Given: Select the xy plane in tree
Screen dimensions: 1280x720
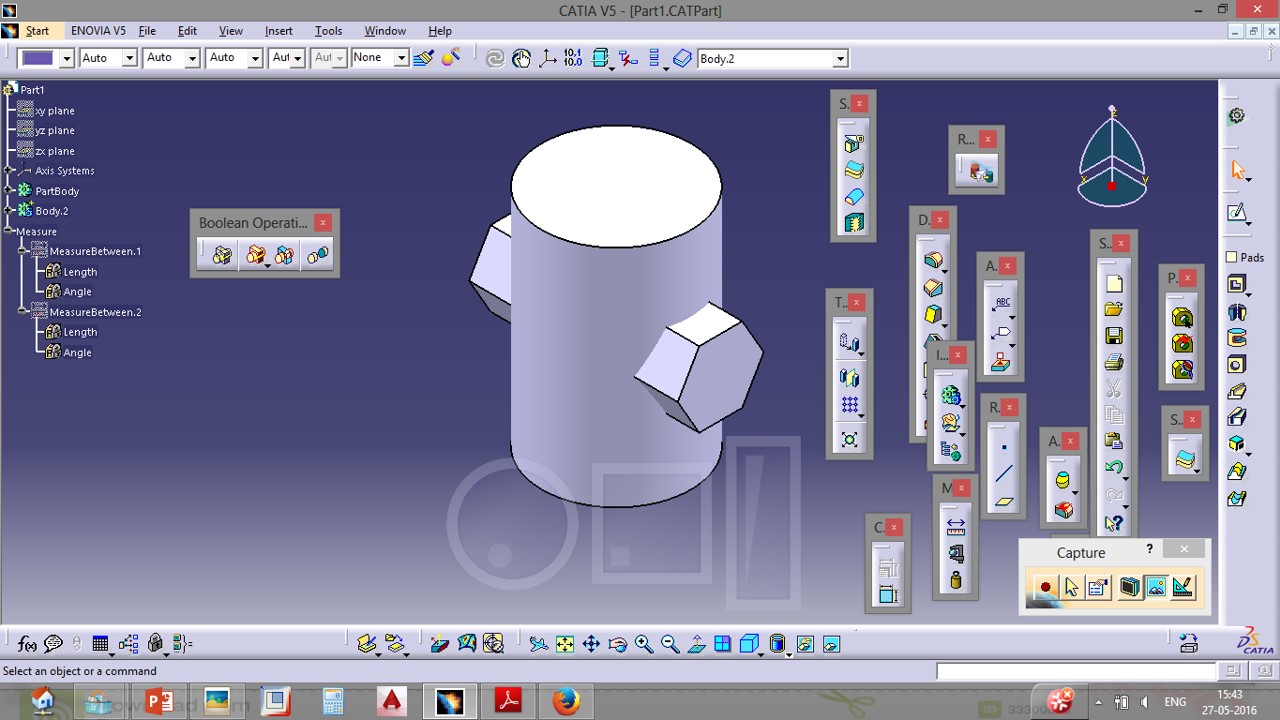Looking at the screenshot, I should [x=55, y=111].
